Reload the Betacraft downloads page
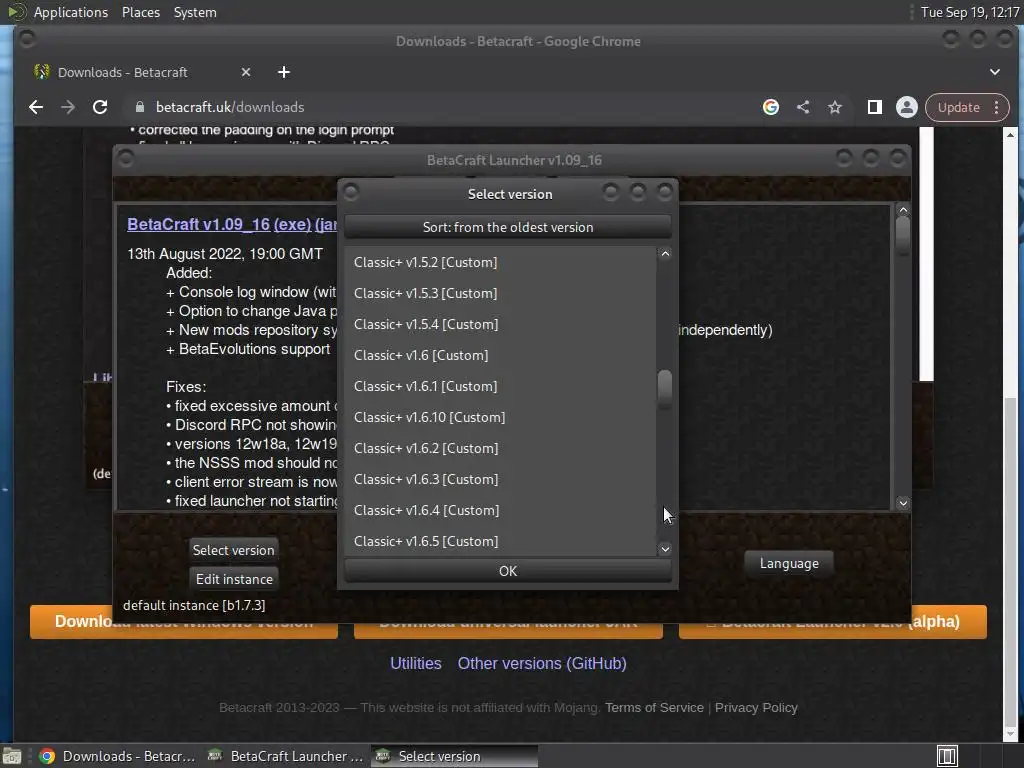This screenshot has height=768, width=1024. click(100, 107)
